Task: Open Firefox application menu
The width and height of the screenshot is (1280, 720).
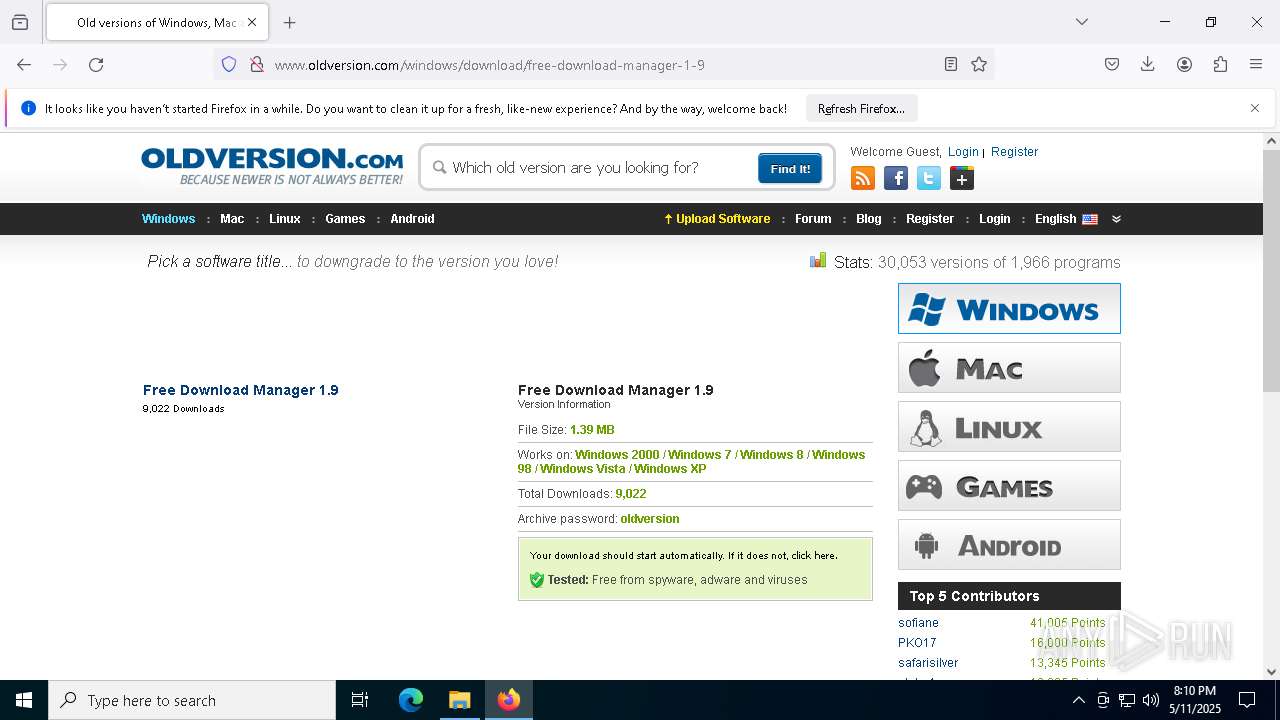Action: [1256, 65]
